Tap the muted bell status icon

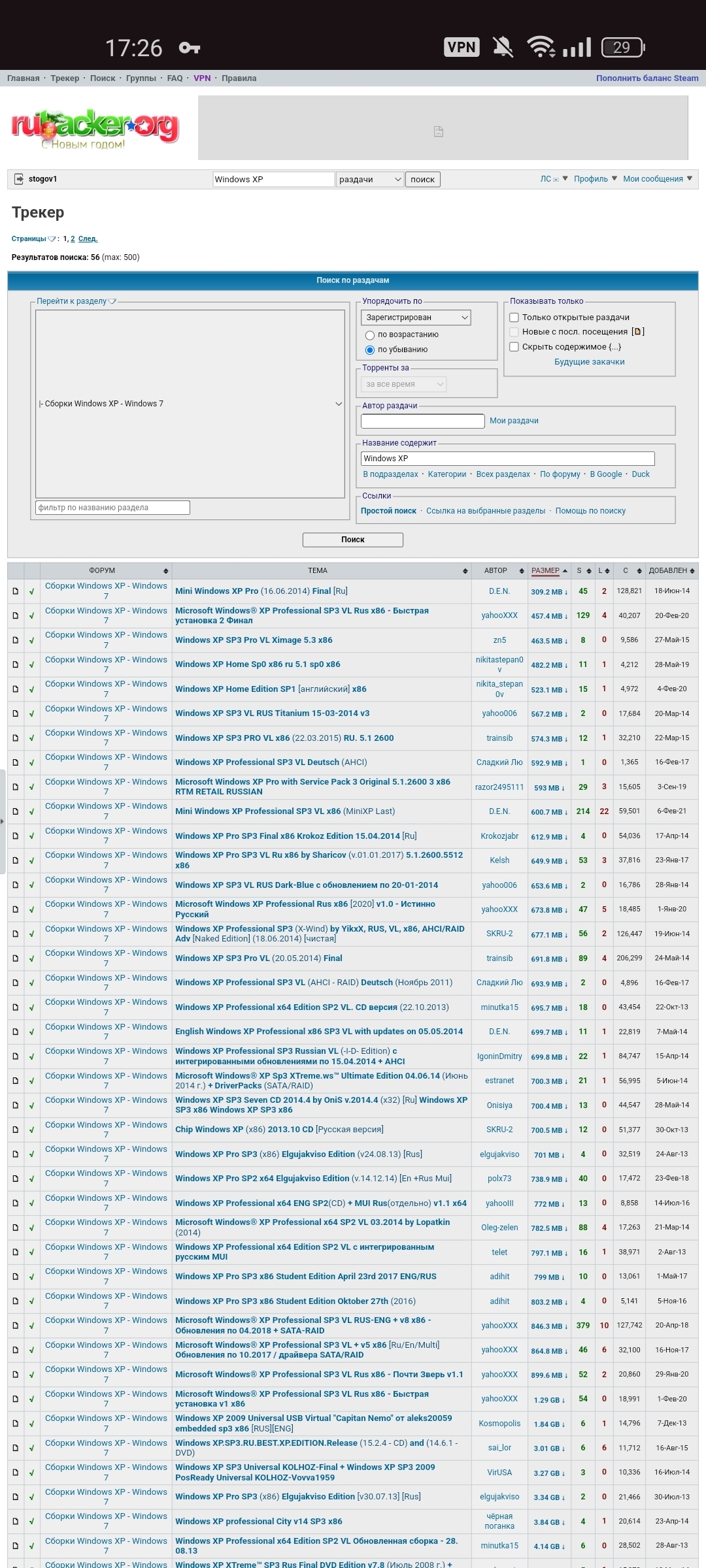(503, 47)
